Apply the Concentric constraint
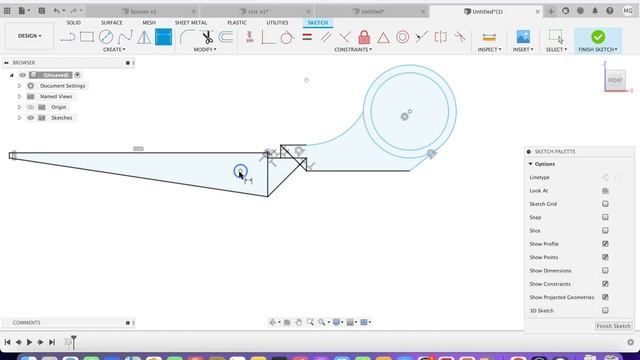 [402, 37]
